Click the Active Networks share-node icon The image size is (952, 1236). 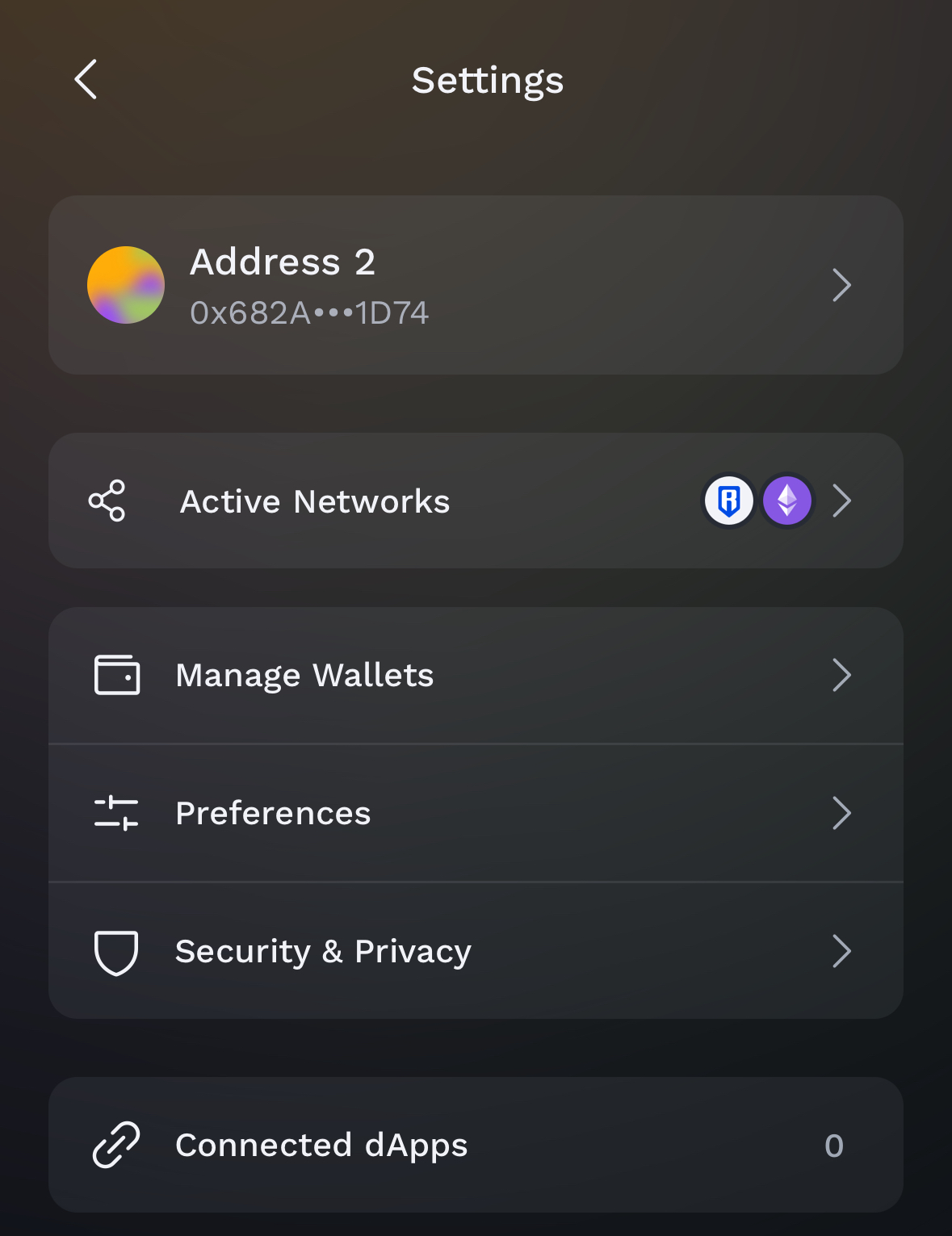click(107, 501)
